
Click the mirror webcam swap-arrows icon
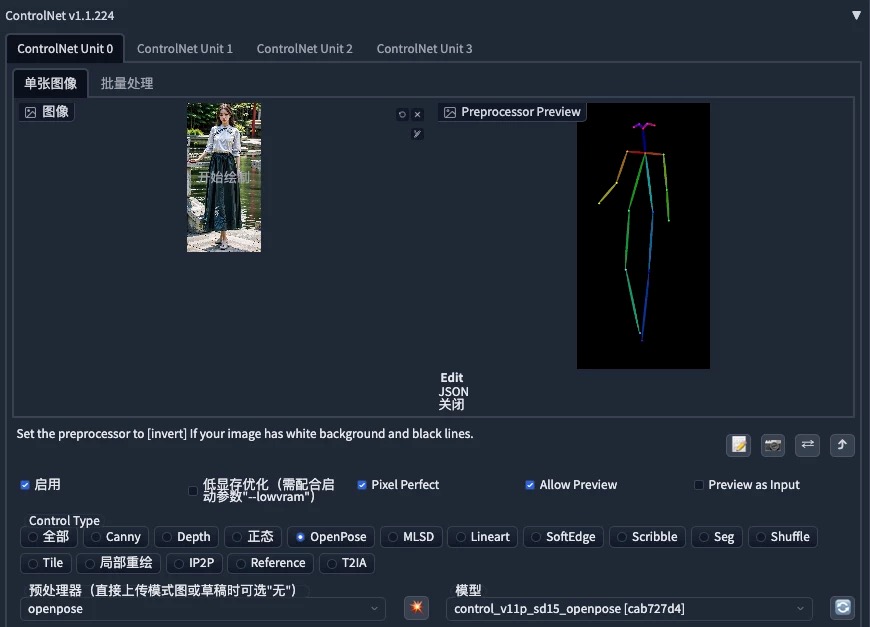pyautogui.click(x=807, y=445)
